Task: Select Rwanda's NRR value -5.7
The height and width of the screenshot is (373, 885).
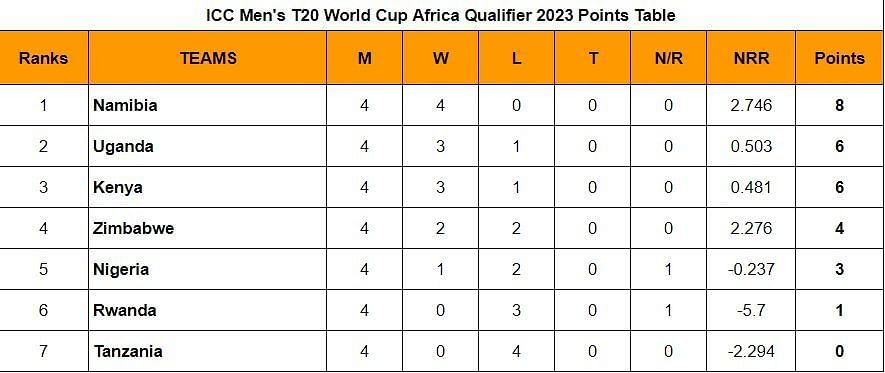Action: 751,310
